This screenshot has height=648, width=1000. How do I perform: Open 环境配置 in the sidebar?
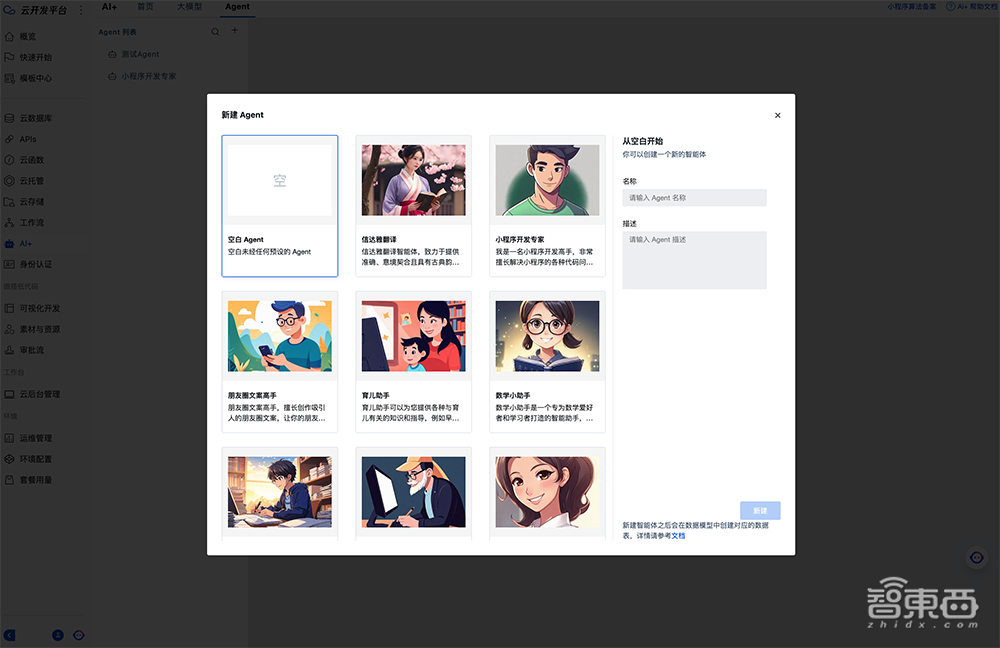click(x=36, y=459)
